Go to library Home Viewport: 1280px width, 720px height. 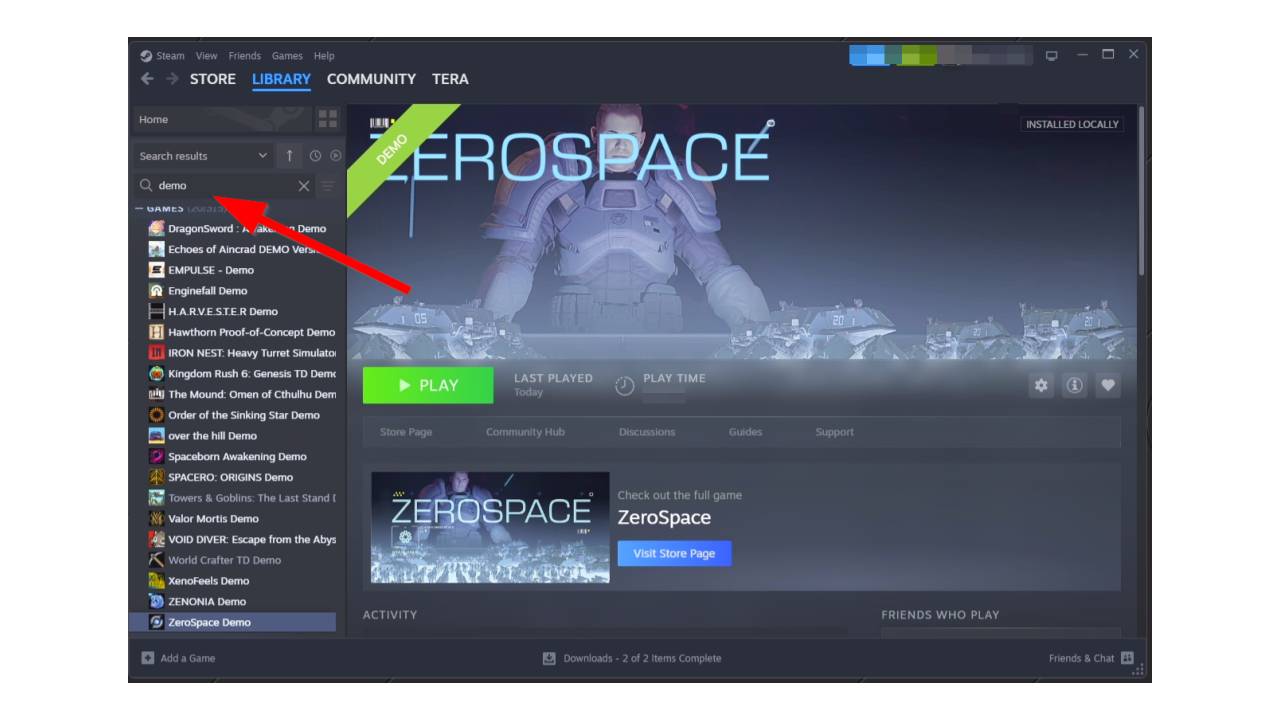(222, 120)
